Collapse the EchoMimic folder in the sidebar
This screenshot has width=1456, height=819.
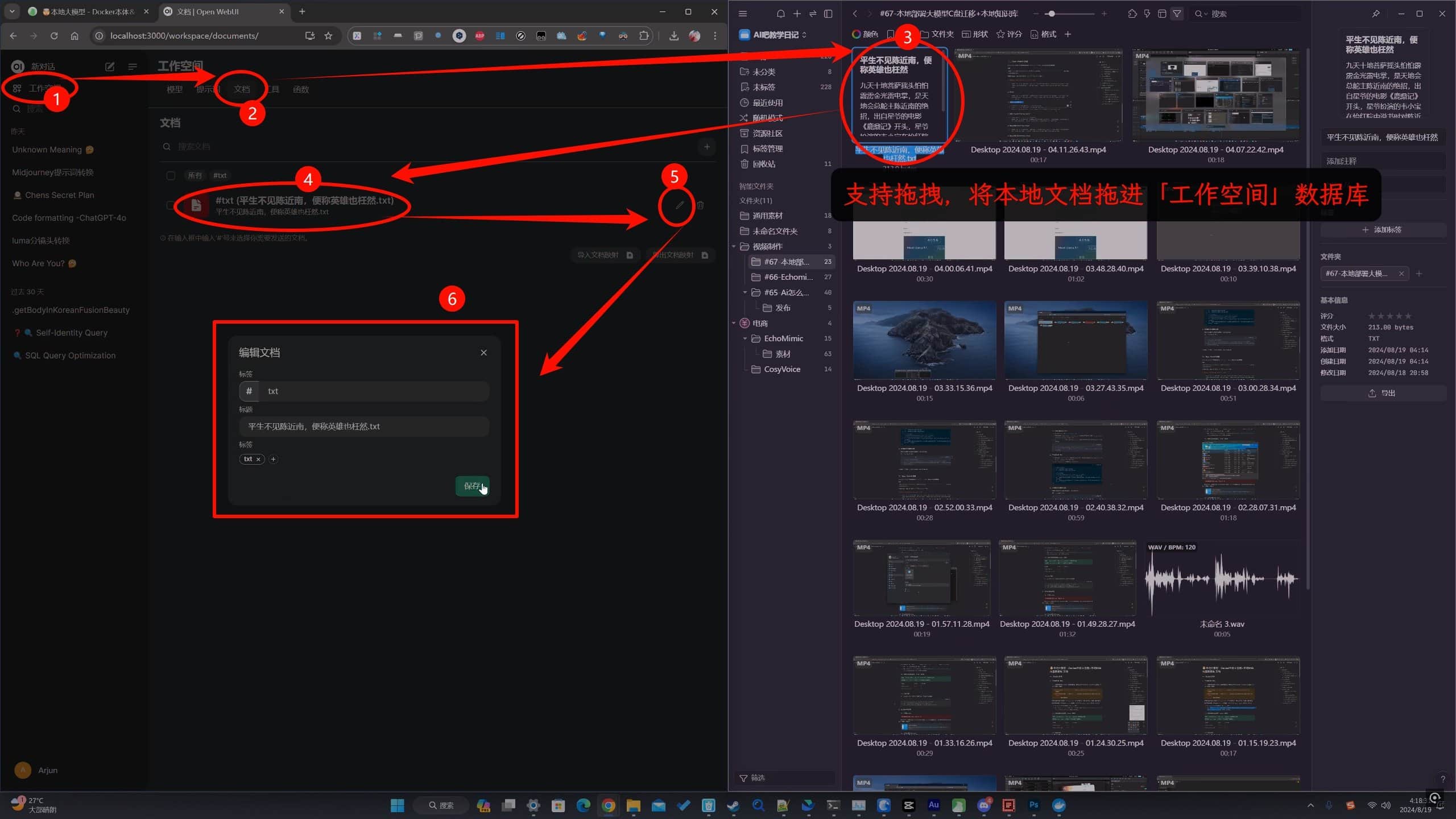[x=745, y=338]
